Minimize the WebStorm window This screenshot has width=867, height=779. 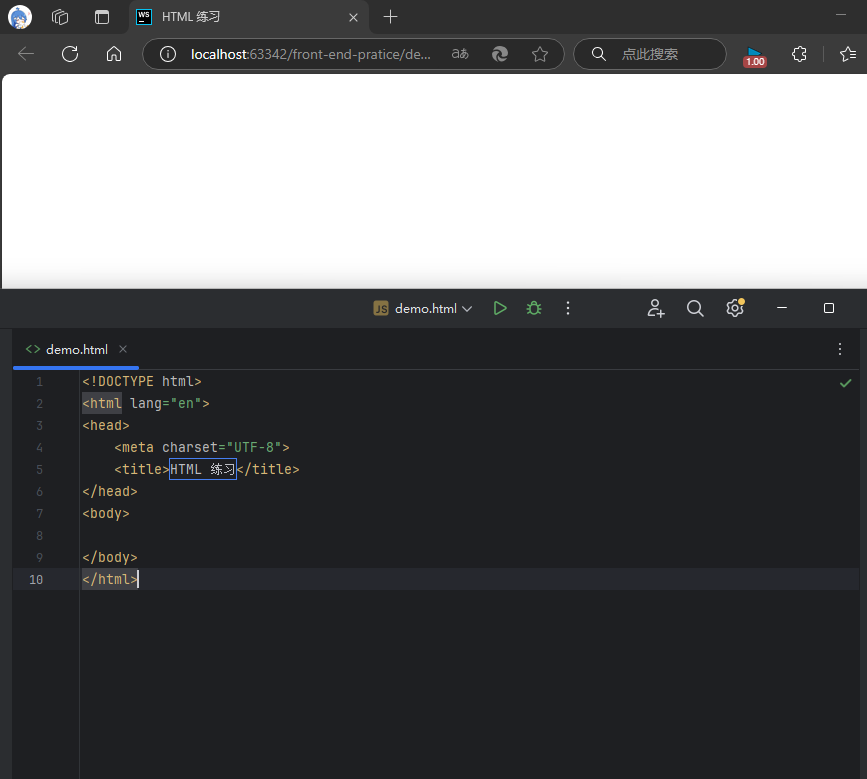tap(782, 308)
